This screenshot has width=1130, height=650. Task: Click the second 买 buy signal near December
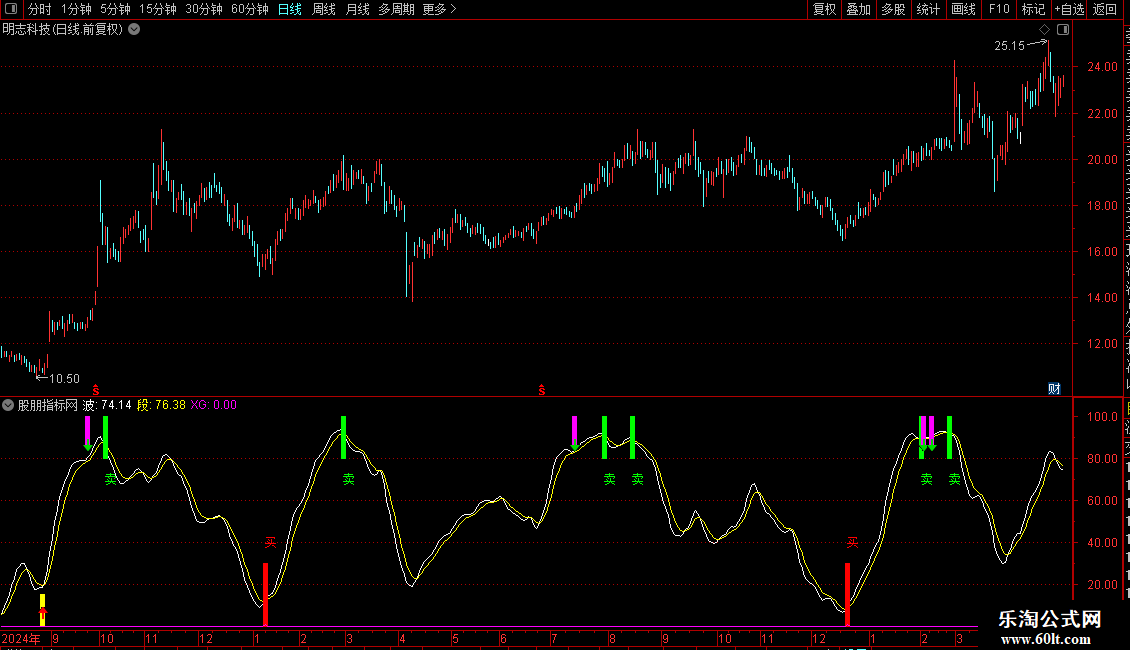tap(853, 543)
